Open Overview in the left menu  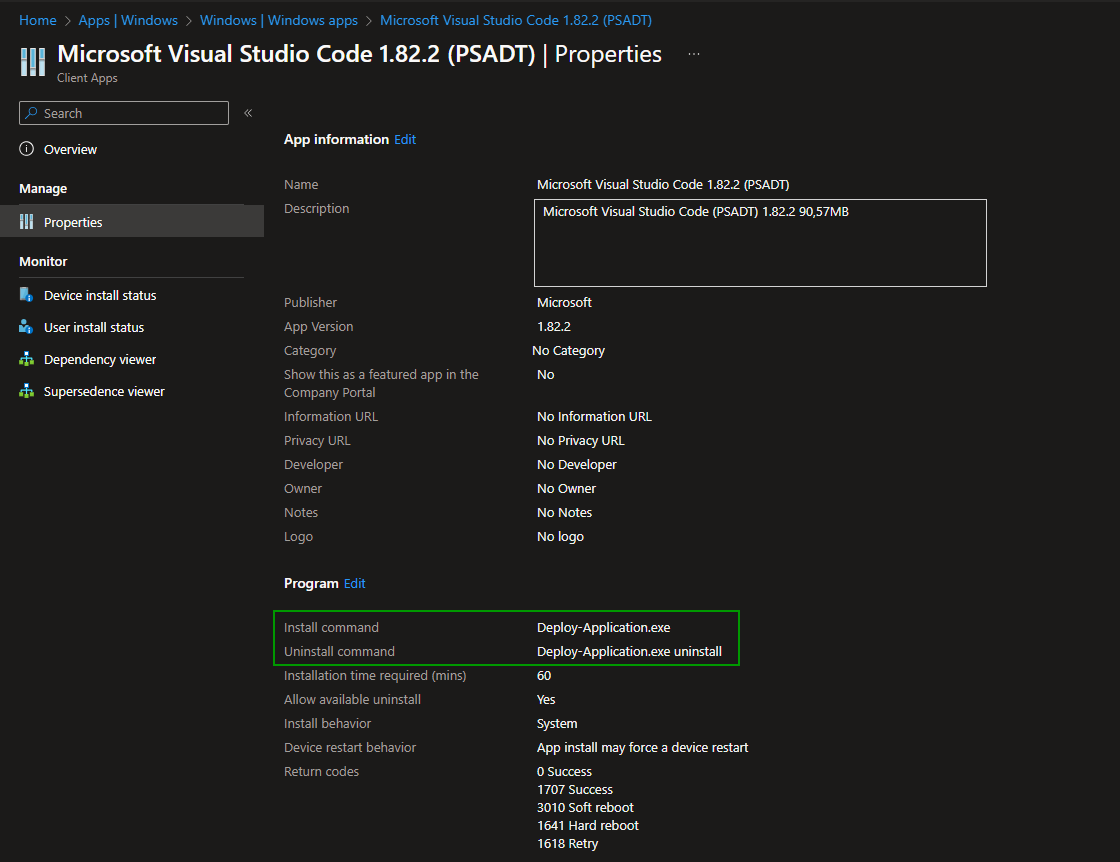pos(70,149)
